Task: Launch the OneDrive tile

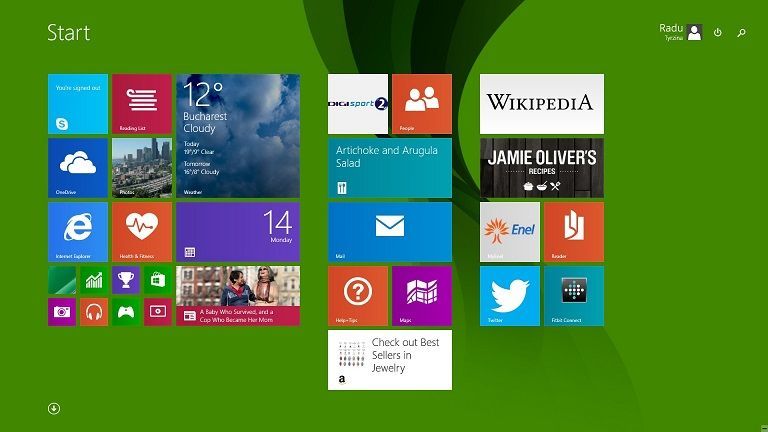Action: pyautogui.click(x=78, y=168)
